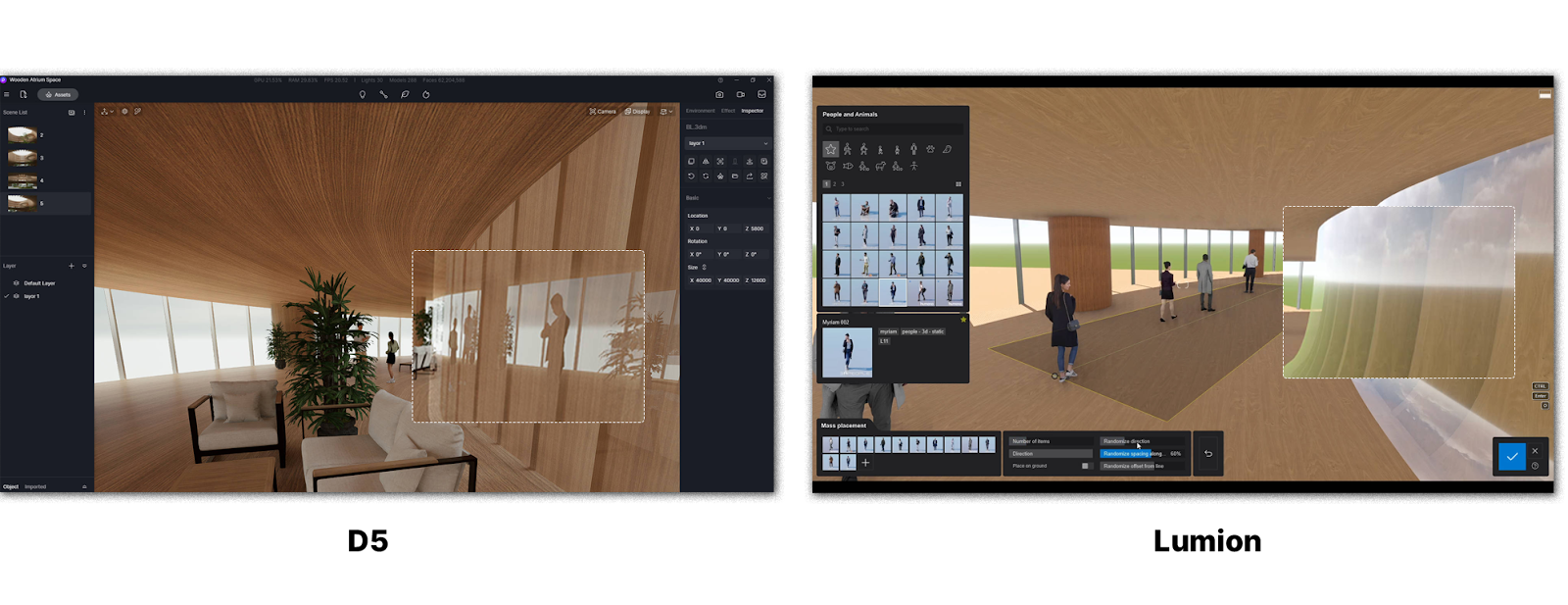Click the reset undo icon in Inspector
This screenshot has height=605, width=1568.
pos(691,176)
